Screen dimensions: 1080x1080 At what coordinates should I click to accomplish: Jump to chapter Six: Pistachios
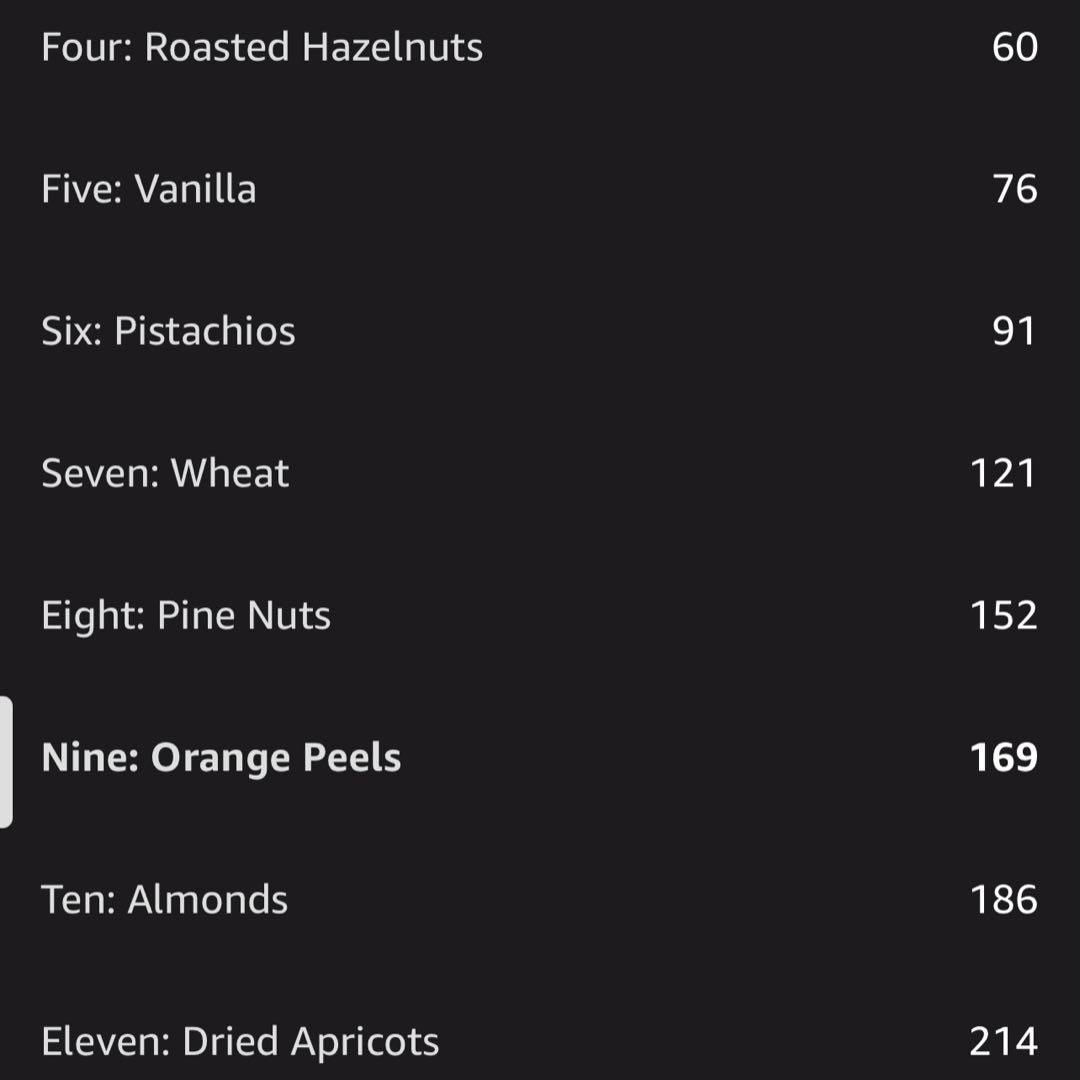168,331
